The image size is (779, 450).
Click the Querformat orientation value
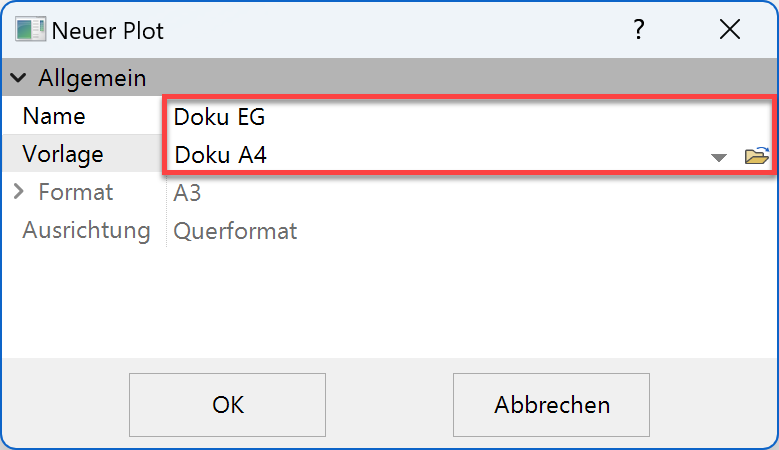(x=235, y=231)
